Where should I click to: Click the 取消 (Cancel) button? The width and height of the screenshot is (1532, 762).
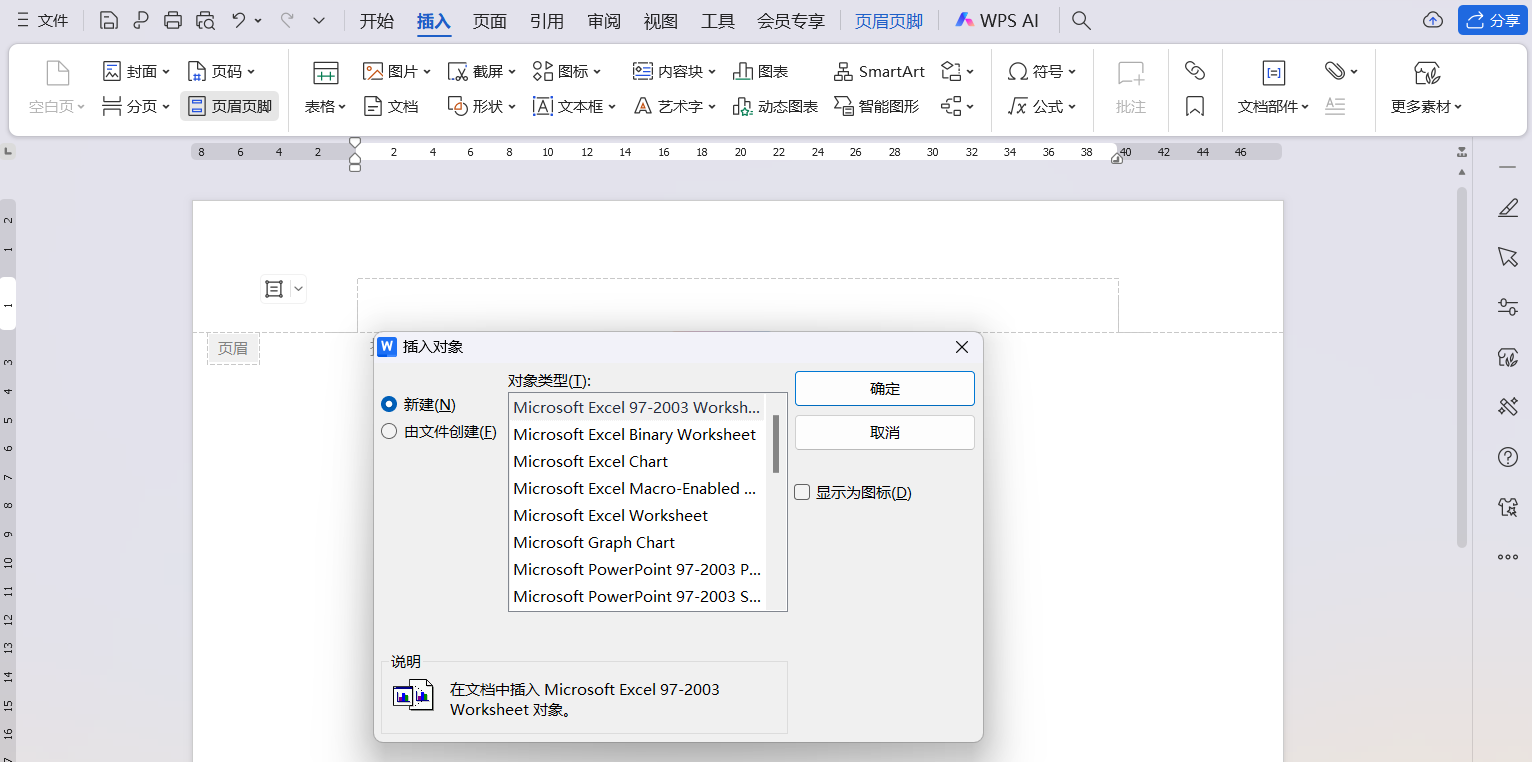[x=884, y=432]
